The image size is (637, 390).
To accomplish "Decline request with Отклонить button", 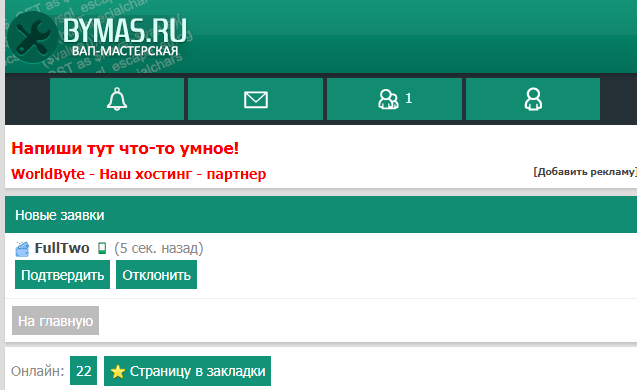I will coord(156,275).
